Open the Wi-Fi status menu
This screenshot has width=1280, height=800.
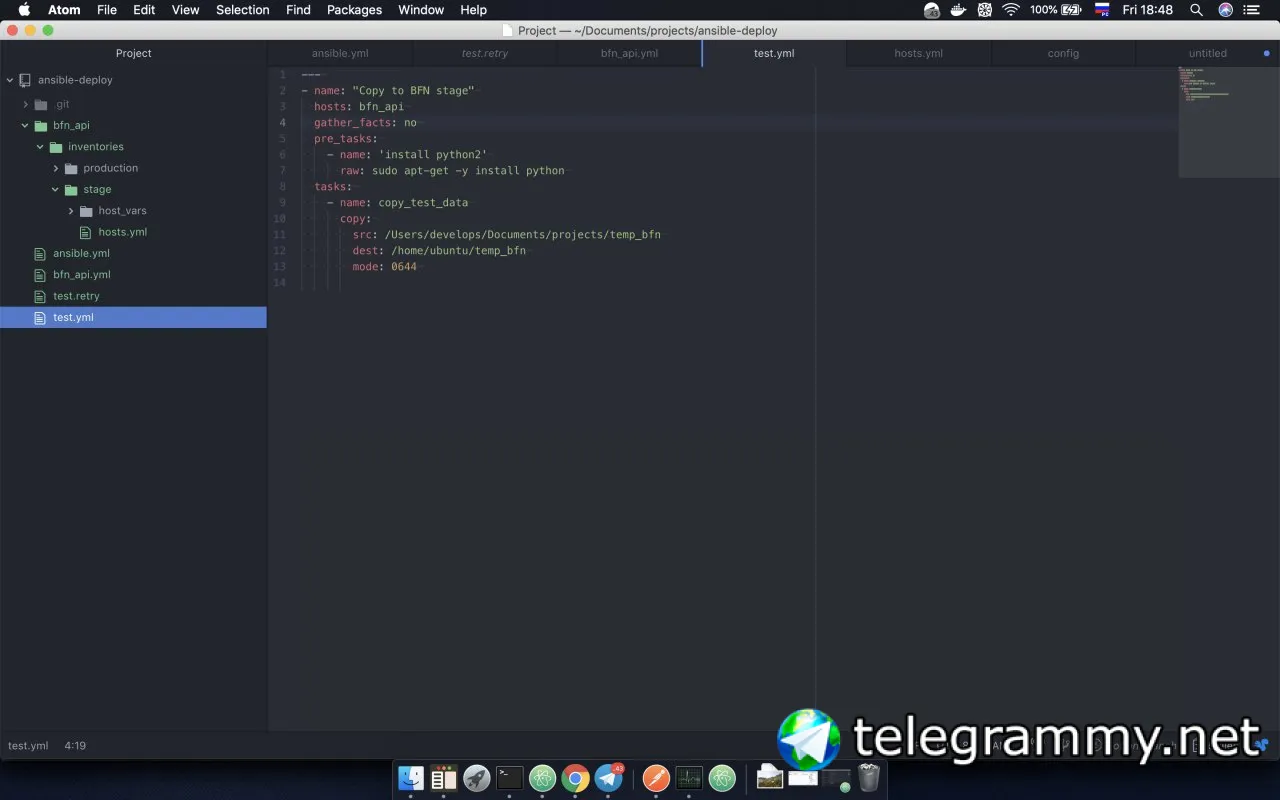point(1011,10)
